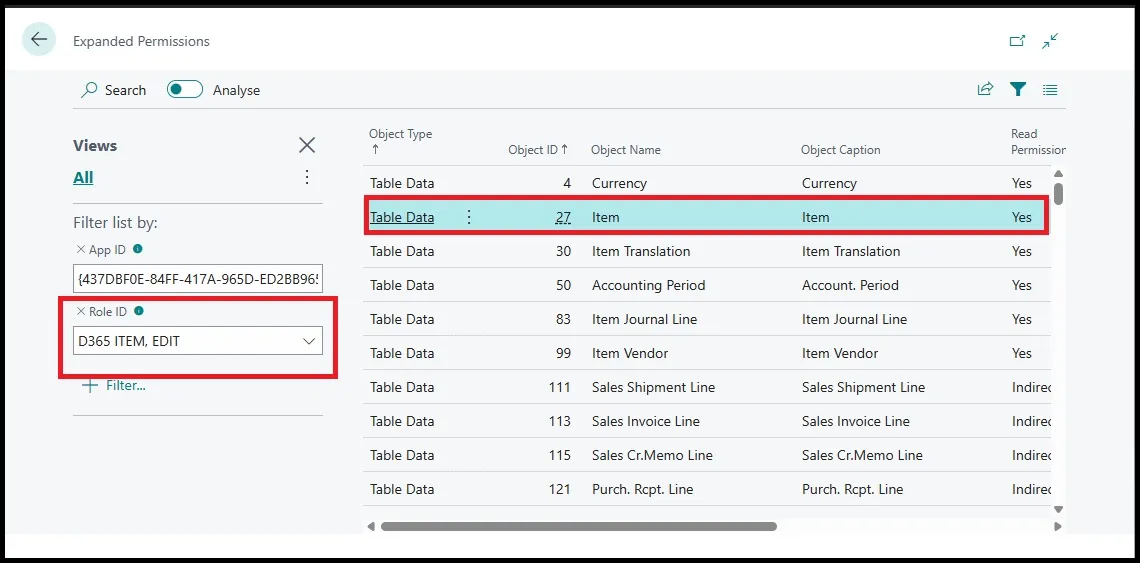Select the Item Journal Line name cell
Screen dimensions: 1140x563
pos(644,319)
